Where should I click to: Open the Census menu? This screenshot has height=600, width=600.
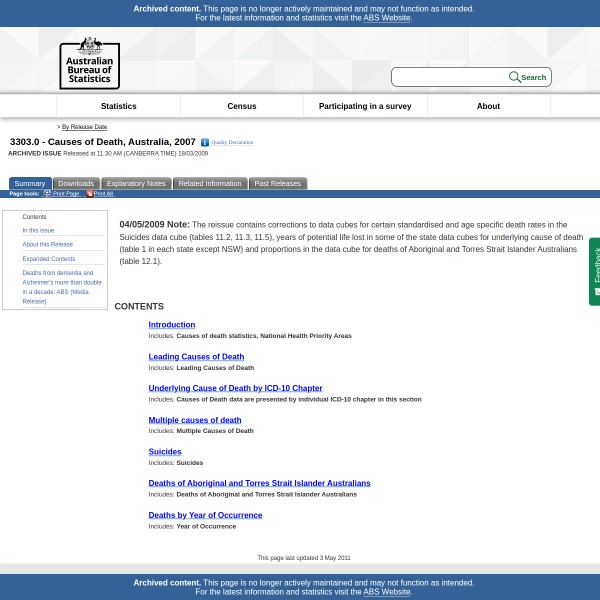point(242,106)
